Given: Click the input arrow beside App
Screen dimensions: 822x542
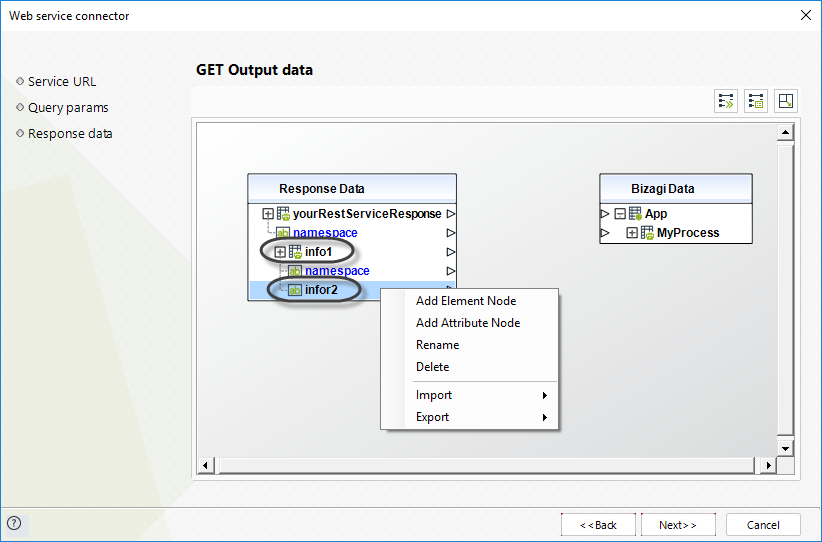Looking at the screenshot, I should pos(605,213).
